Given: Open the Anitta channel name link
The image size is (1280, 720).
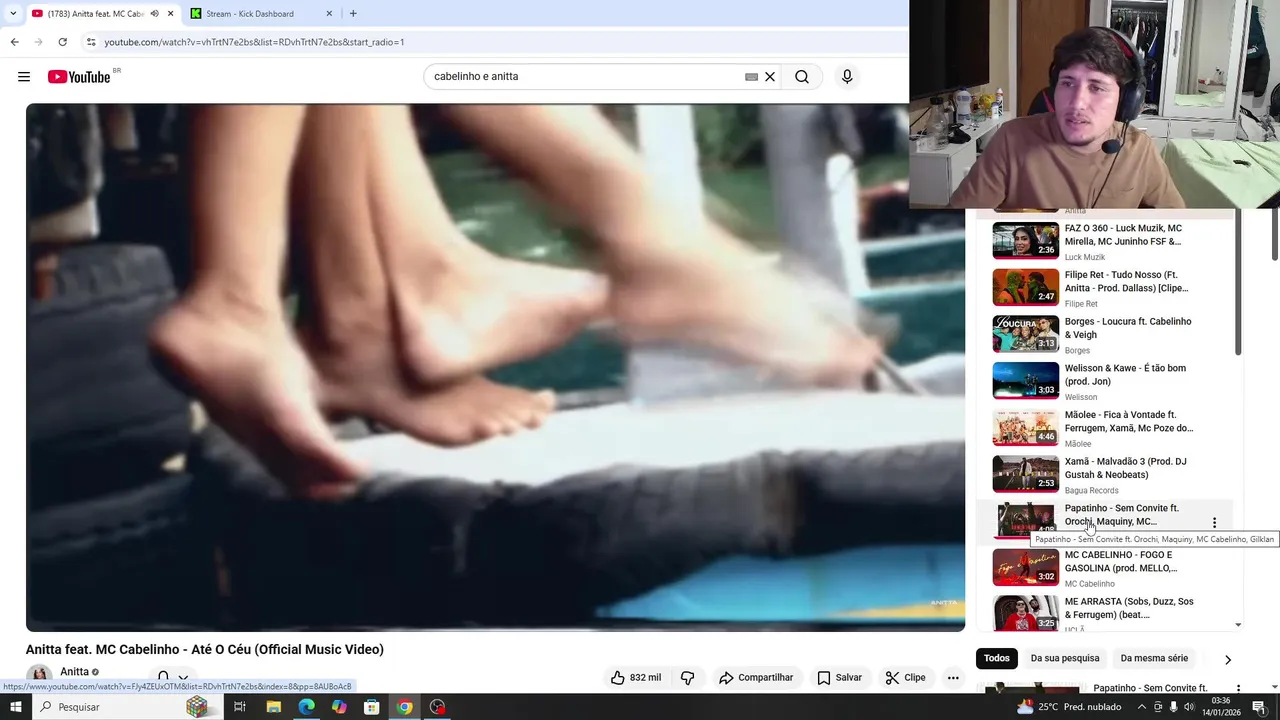Looking at the screenshot, I should coord(74,672).
